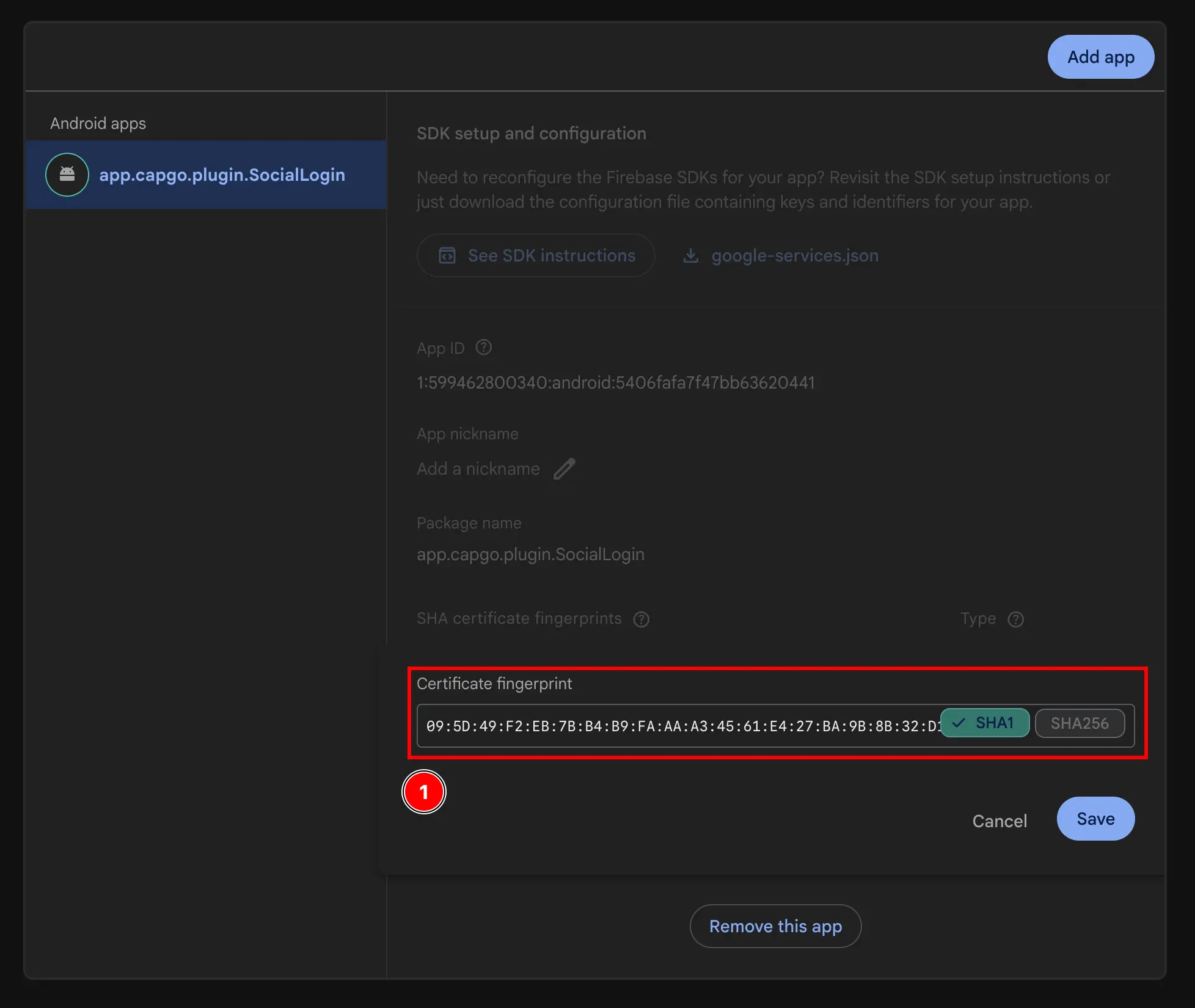Click Remove this app
Image resolution: width=1195 pixels, height=1008 pixels.
pos(775,926)
